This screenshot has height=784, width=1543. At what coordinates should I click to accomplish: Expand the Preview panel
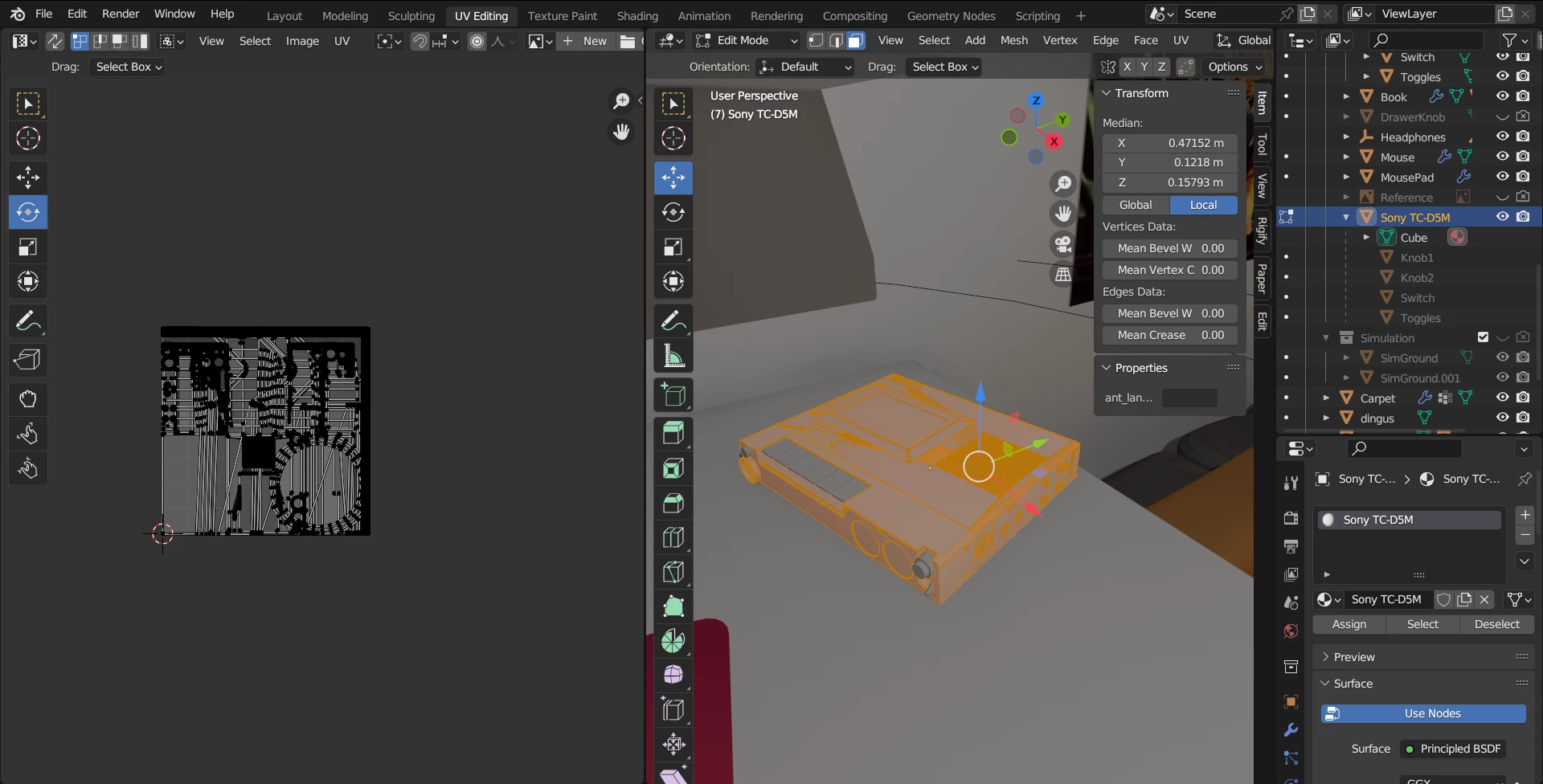[x=1325, y=657]
